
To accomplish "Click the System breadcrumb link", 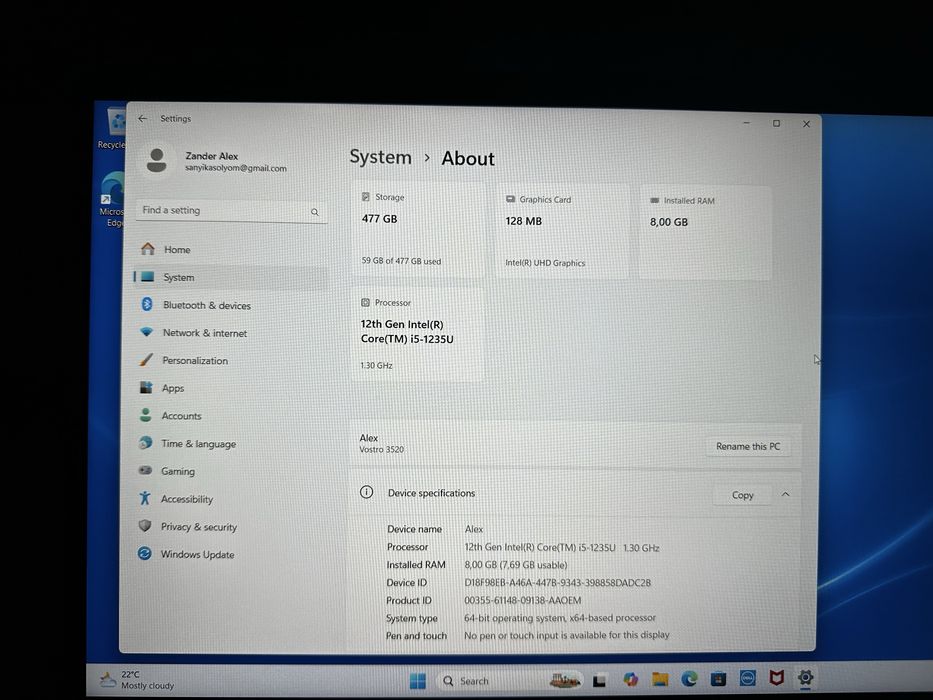I will pos(380,157).
